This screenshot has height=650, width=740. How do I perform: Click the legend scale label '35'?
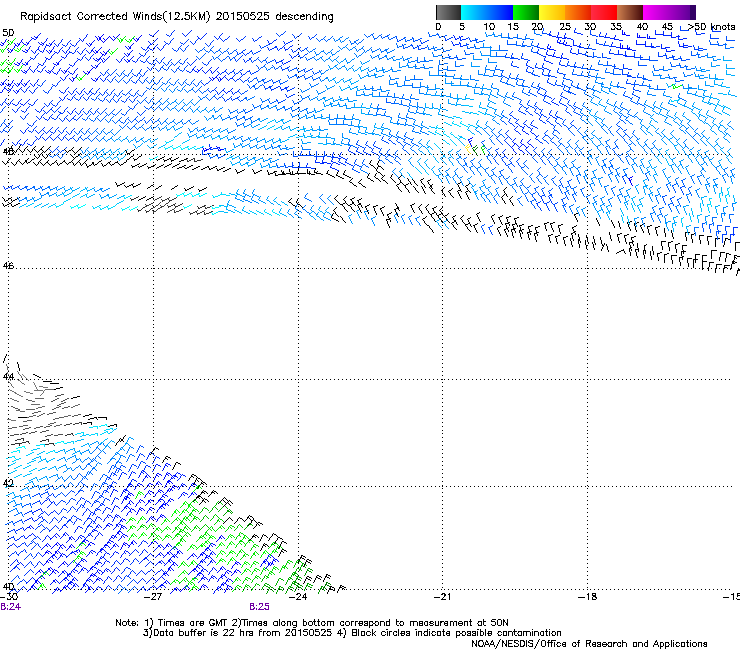point(616,27)
